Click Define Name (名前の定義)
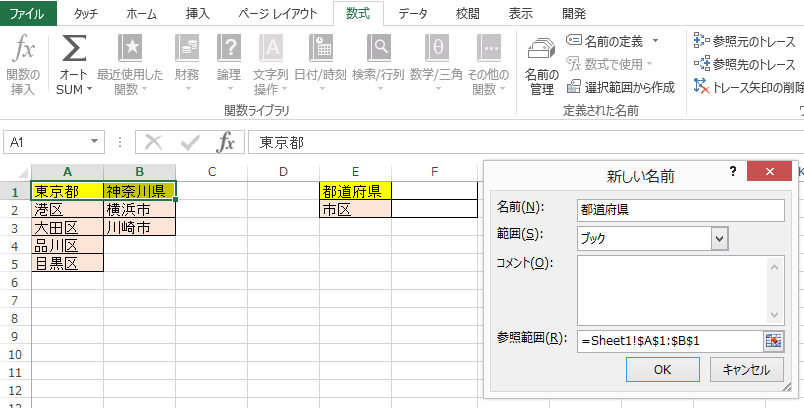804x408 pixels. point(605,40)
